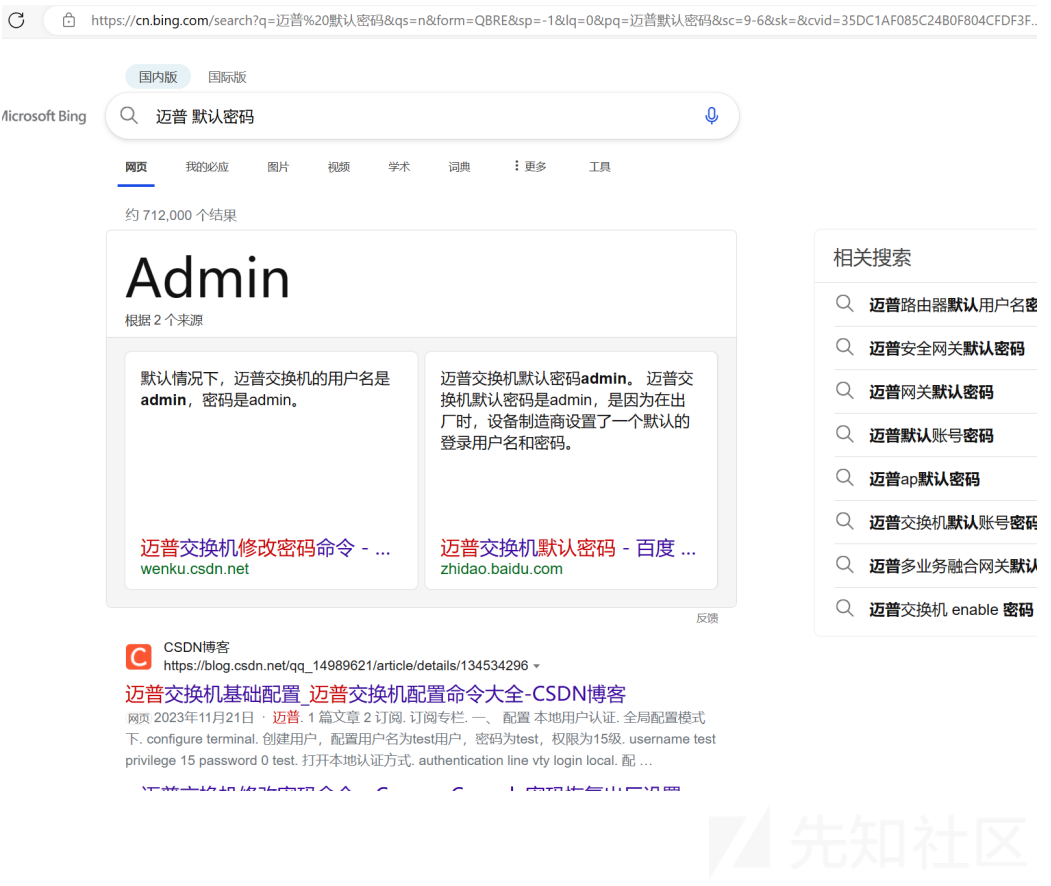Viewport: 1051px width, 886px height.
Task: Click the microphone voice search icon
Action: (x=711, y=116)
